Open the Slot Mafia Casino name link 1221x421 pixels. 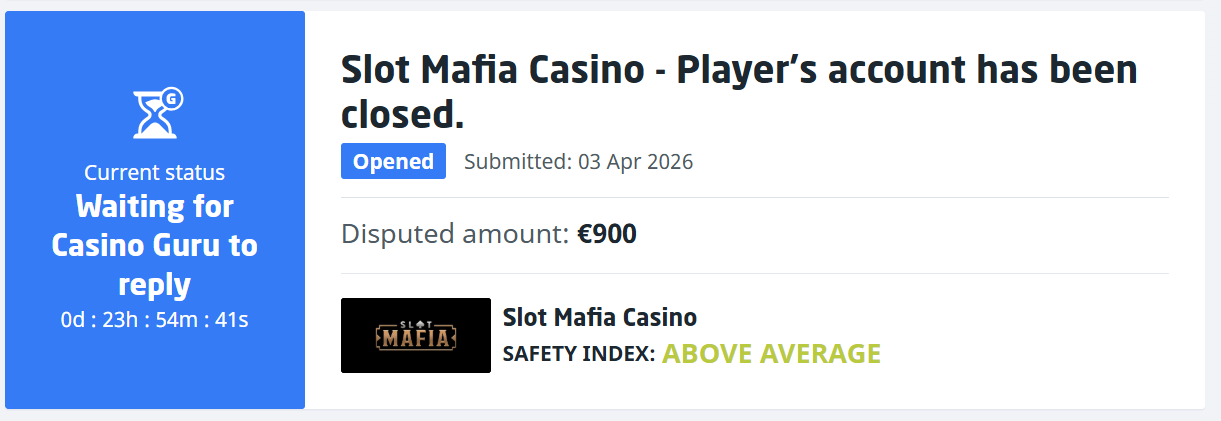pos(599,318)
